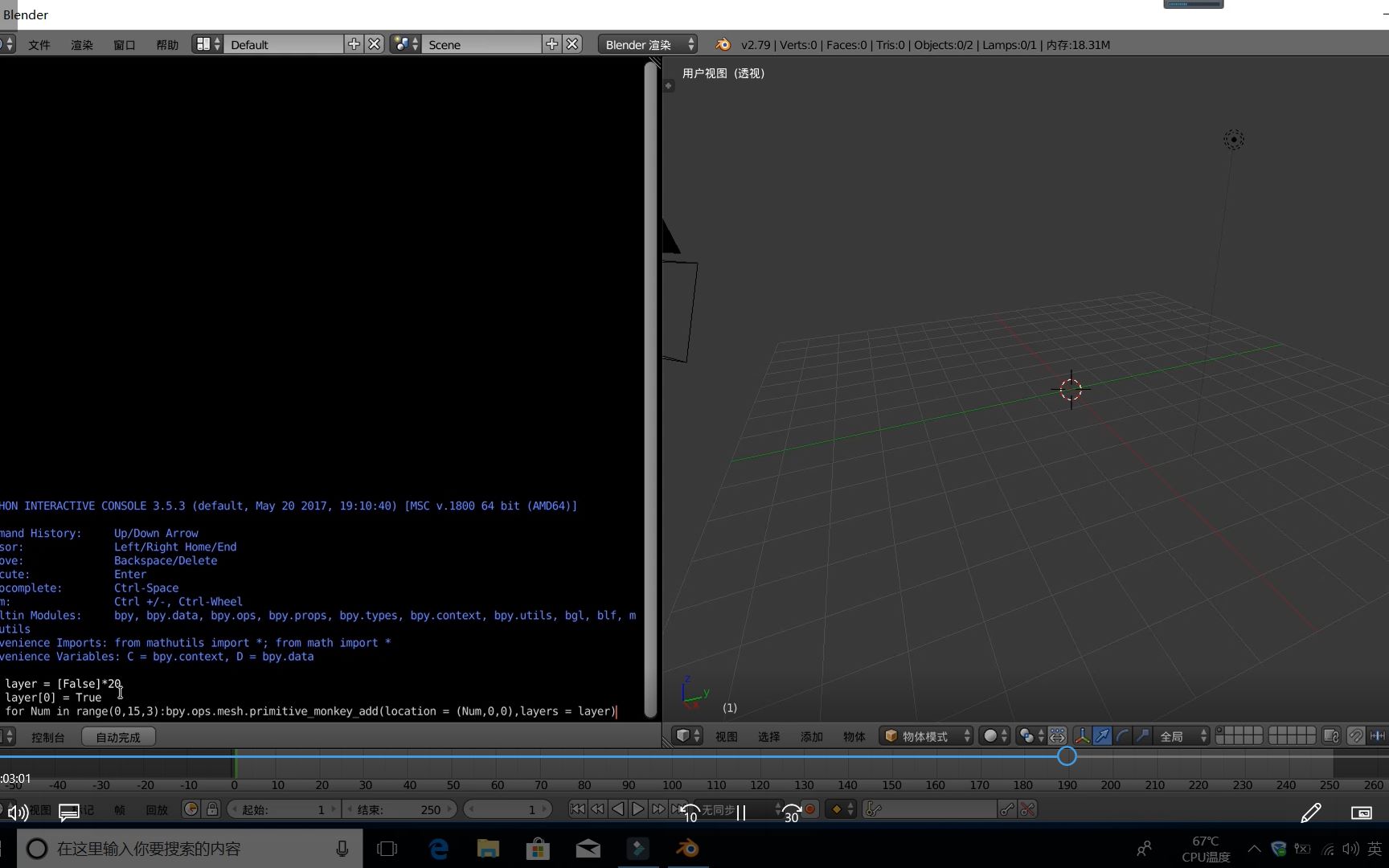This screenshot has width=1389, height=868.
Task: Open the 添加 menu in 3D view
Action: click(x=811, y=736)
